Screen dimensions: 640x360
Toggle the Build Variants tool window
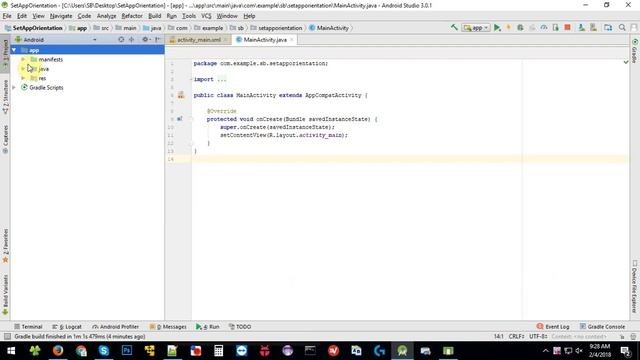pos(5,295)
